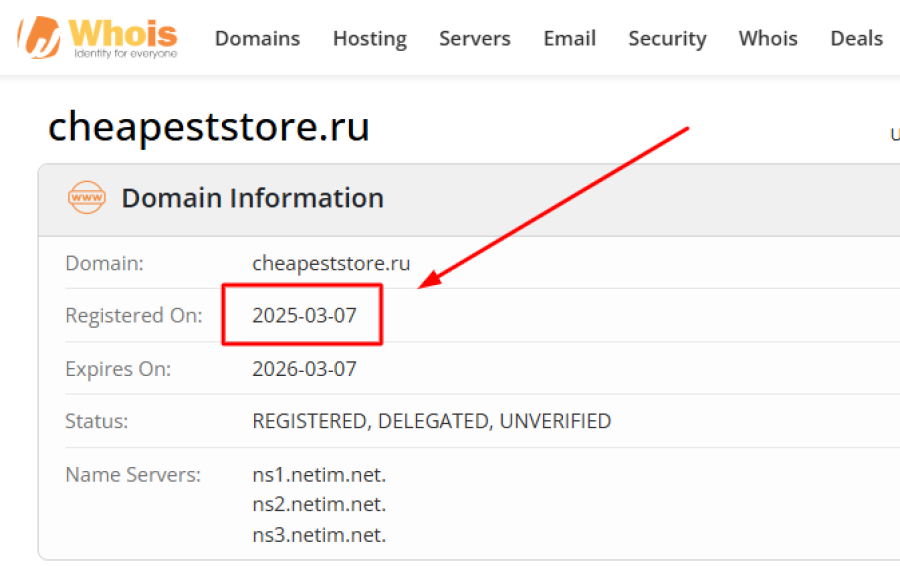The width and height of the screenshot is (900, 566).
Task: Open the Deals menu item
Action: tap(856, 39)
